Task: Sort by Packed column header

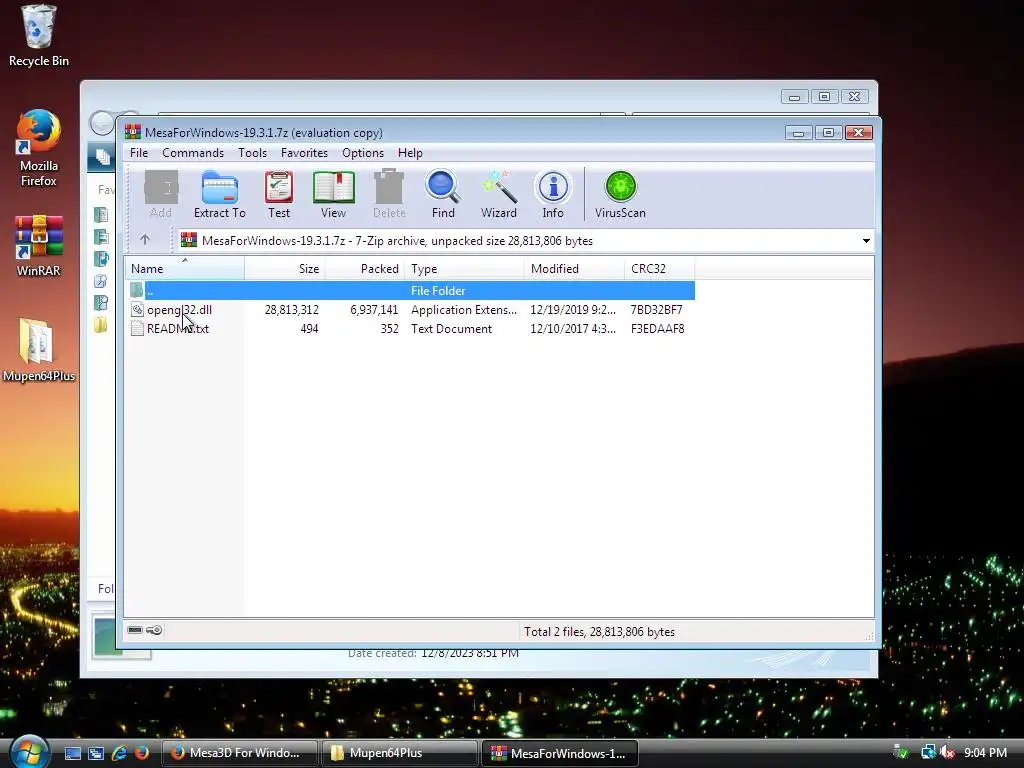Action: coord(365,268)
